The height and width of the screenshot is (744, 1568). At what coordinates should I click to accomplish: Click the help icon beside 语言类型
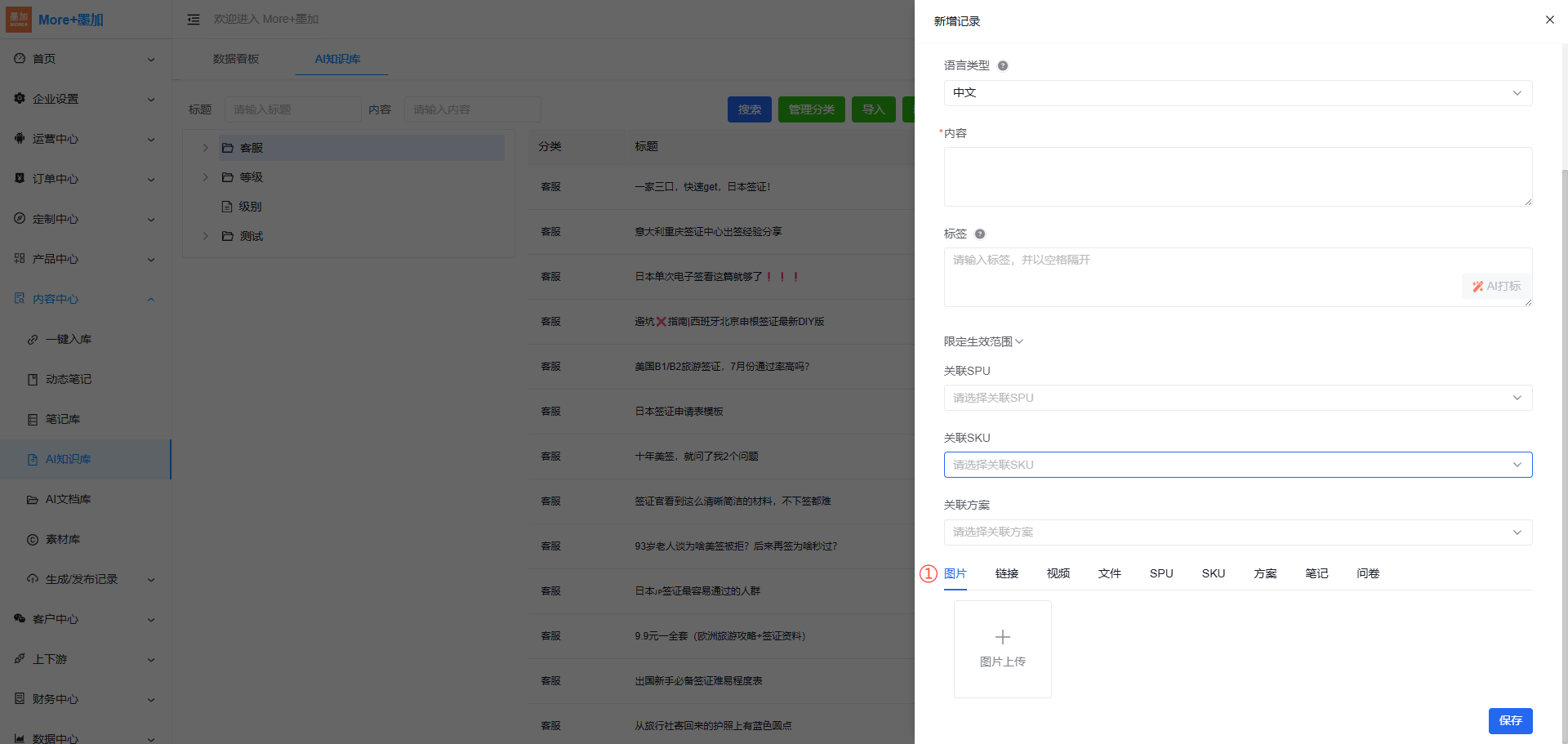(x=1003, y=66)
